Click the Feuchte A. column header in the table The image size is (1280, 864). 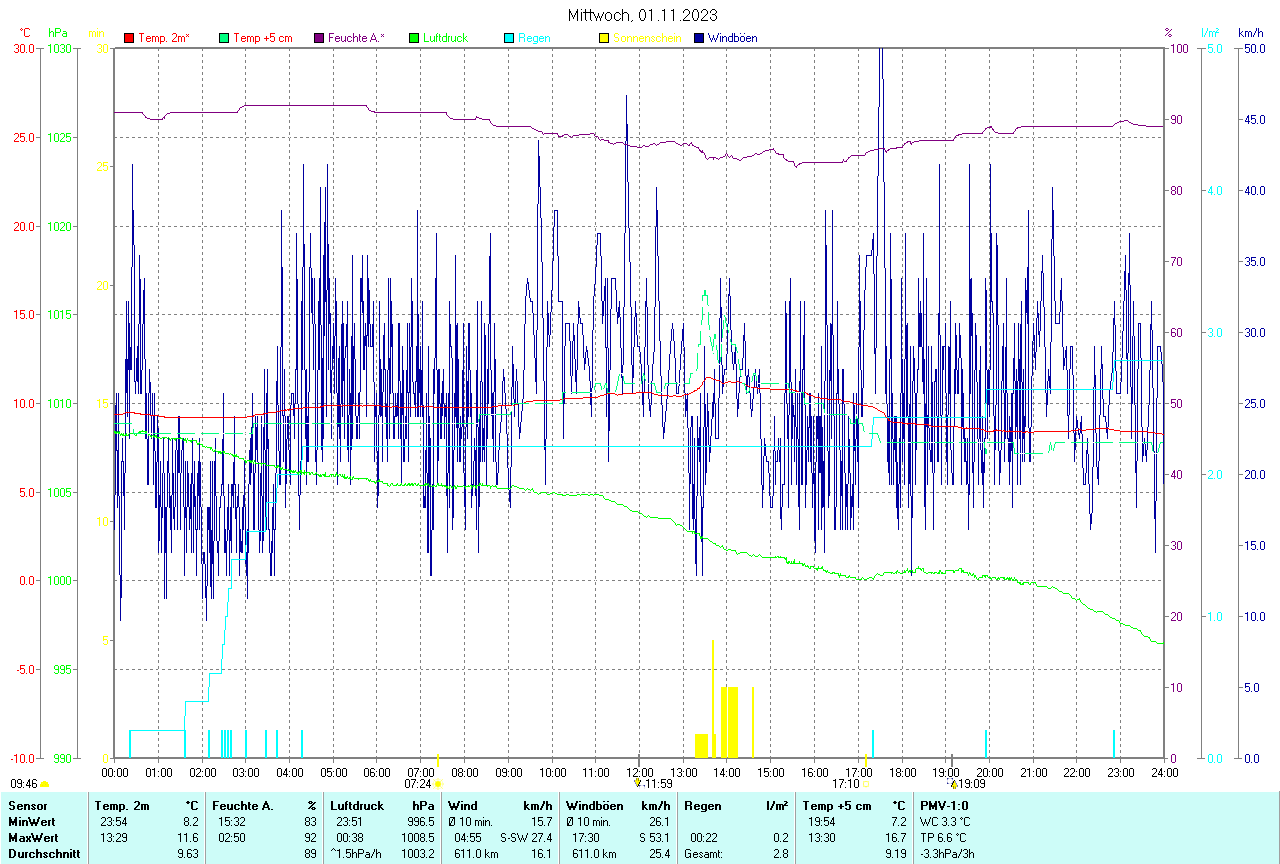pyautogui.click(x=243, y=805)
